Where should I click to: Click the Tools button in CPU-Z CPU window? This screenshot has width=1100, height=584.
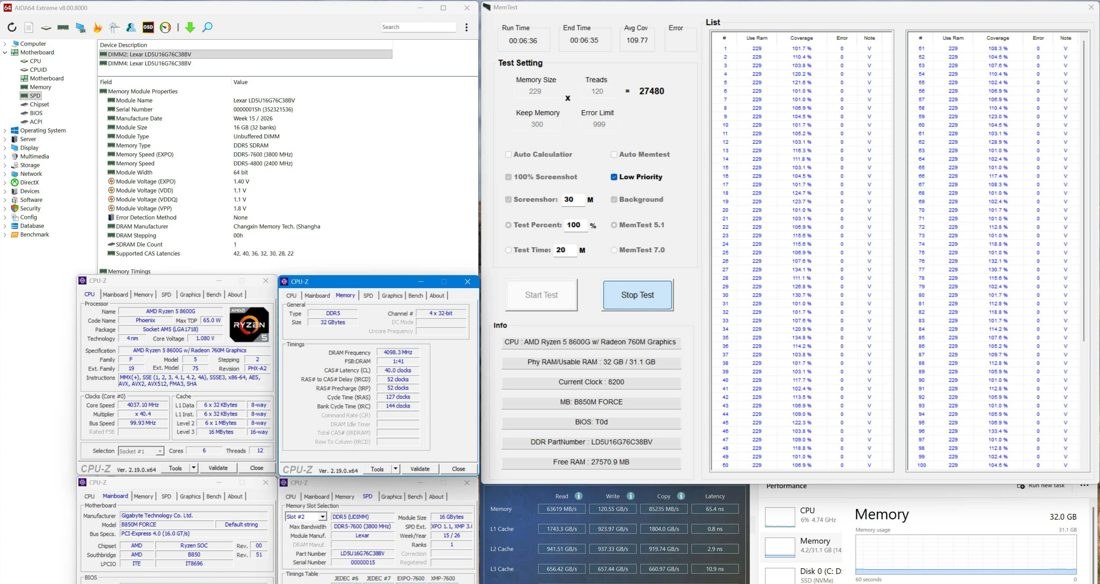(x=175, y=467)
